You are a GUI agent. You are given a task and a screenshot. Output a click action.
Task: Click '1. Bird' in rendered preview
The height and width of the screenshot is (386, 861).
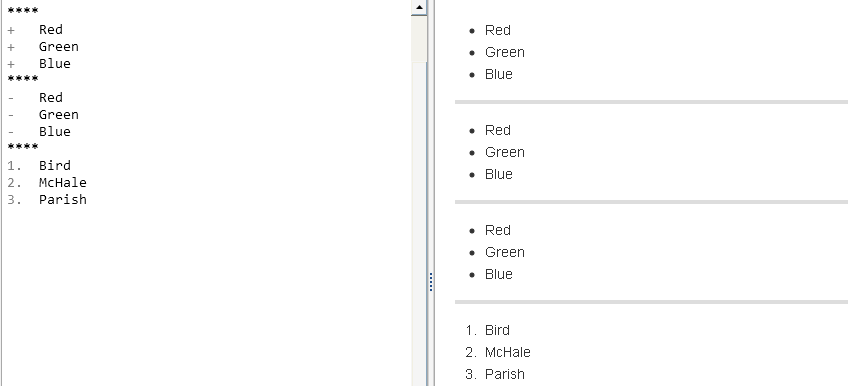click(x=488, y=330)
